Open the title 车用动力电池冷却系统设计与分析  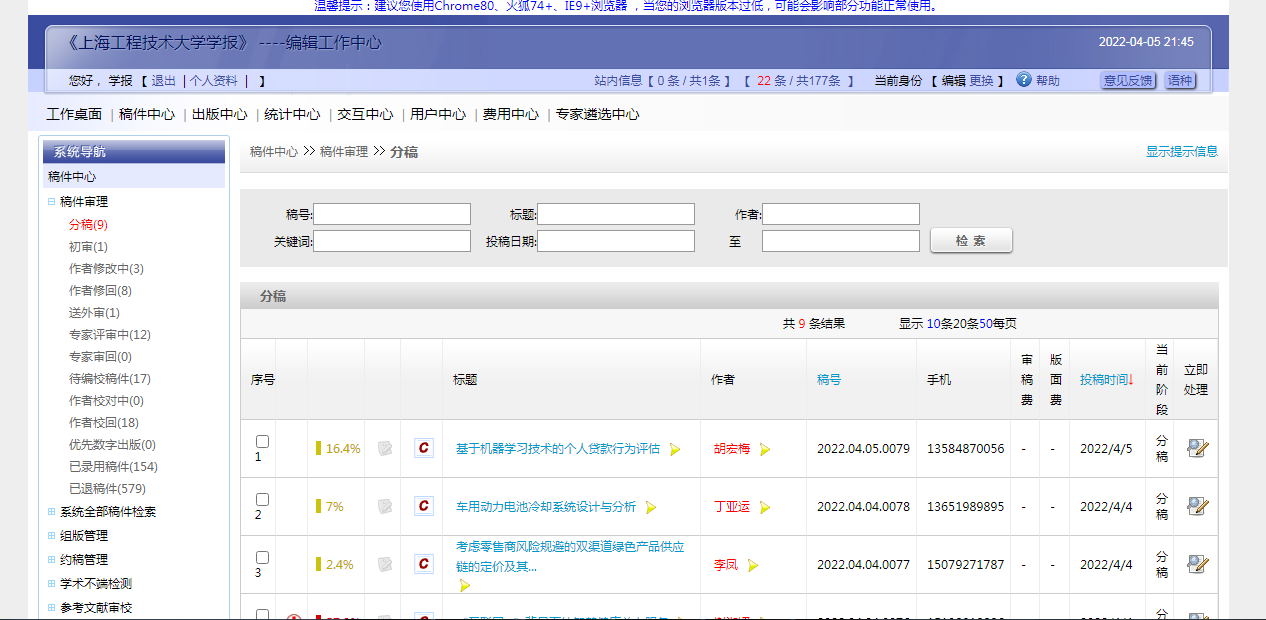pos(546,507)
